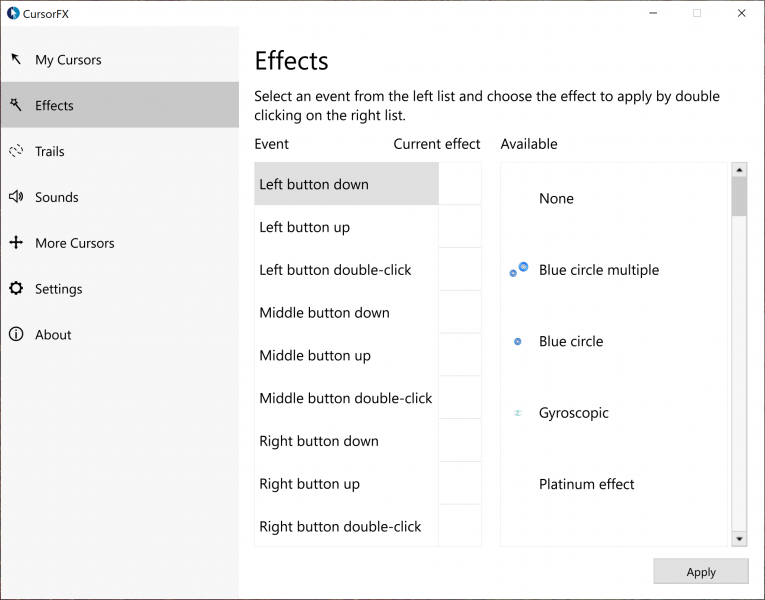This screenshot has width=765, height=600.
Task: Click the Gyroscopic effect icon
Action: point(518,413)
